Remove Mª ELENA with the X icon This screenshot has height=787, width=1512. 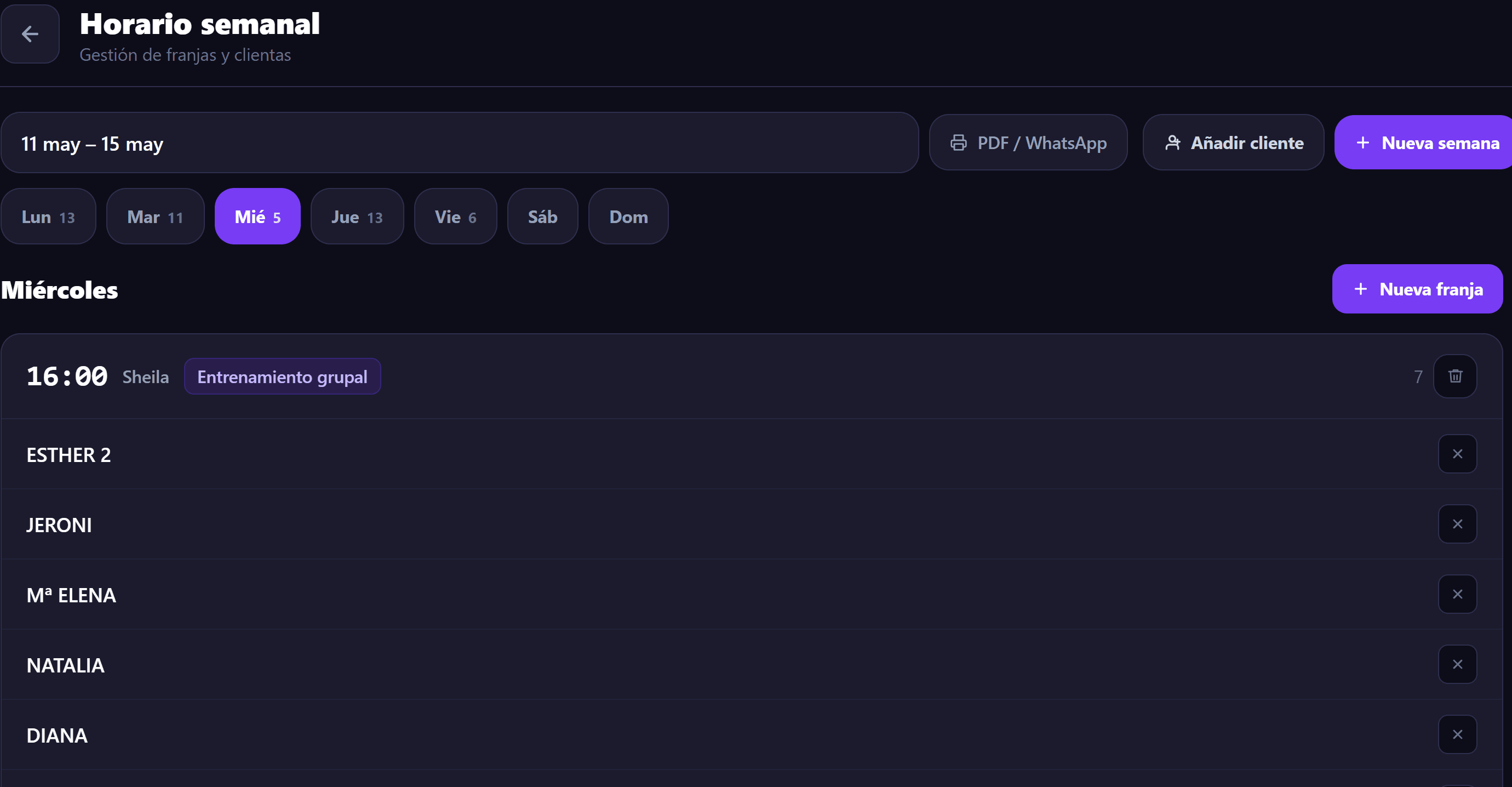point(1457,594)
